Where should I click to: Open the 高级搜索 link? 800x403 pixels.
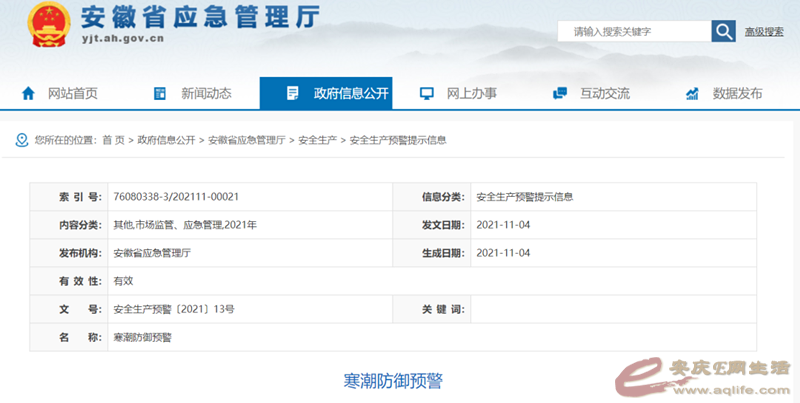tap(765, 32)
